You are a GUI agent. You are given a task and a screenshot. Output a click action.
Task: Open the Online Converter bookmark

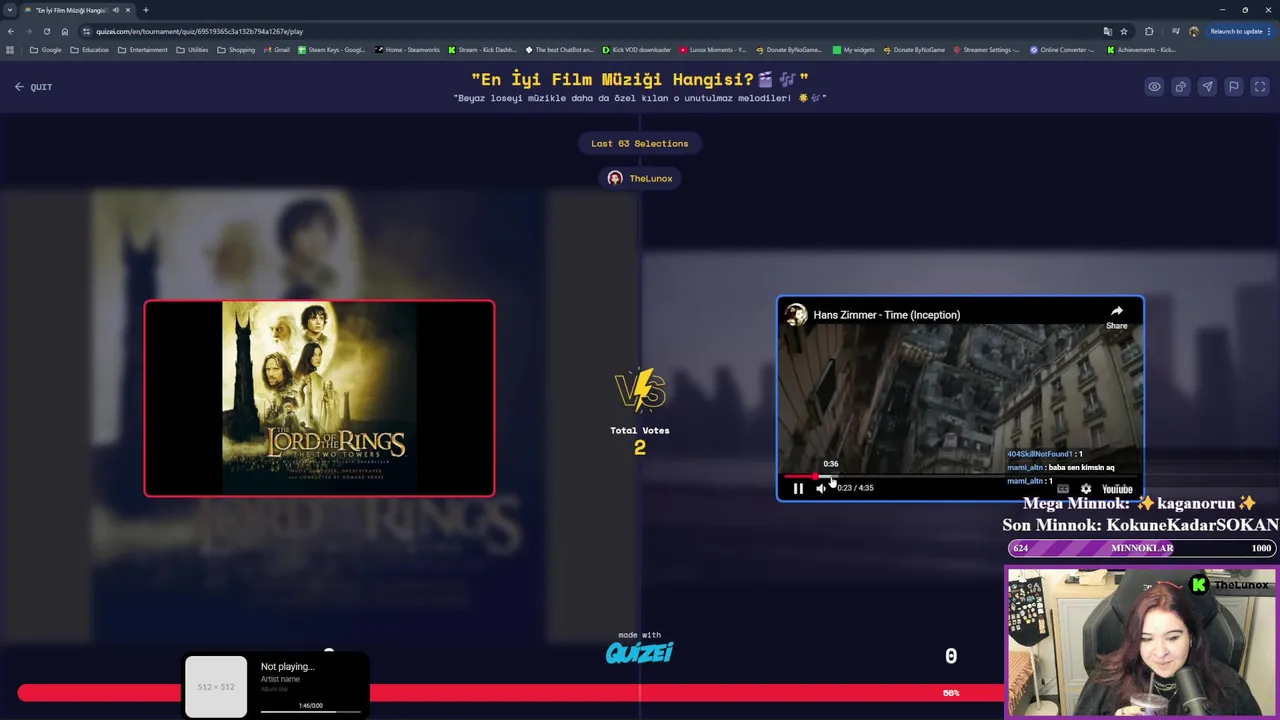coord(1062,50)
